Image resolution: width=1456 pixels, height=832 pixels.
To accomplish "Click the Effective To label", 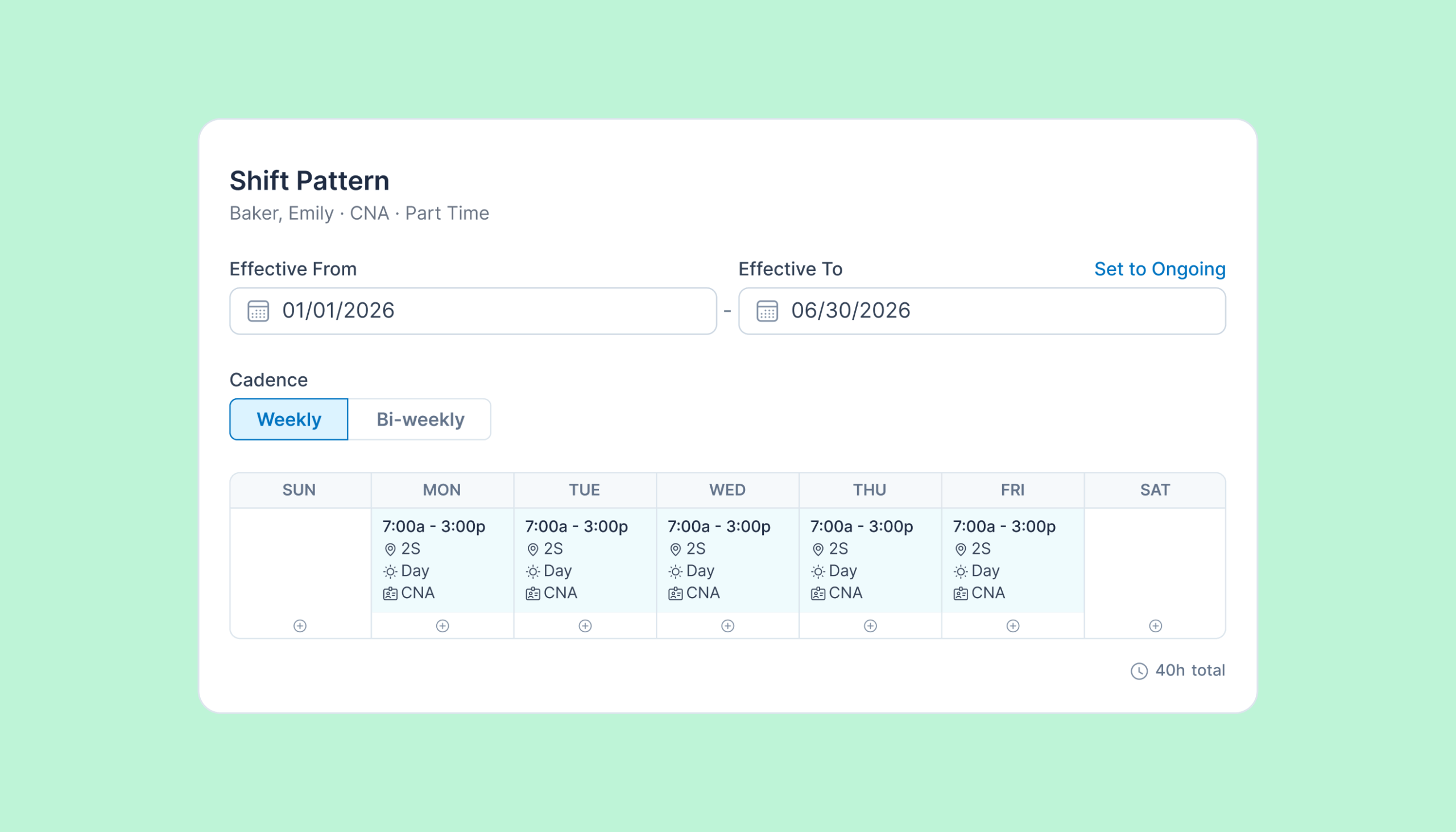I will 791,269.
